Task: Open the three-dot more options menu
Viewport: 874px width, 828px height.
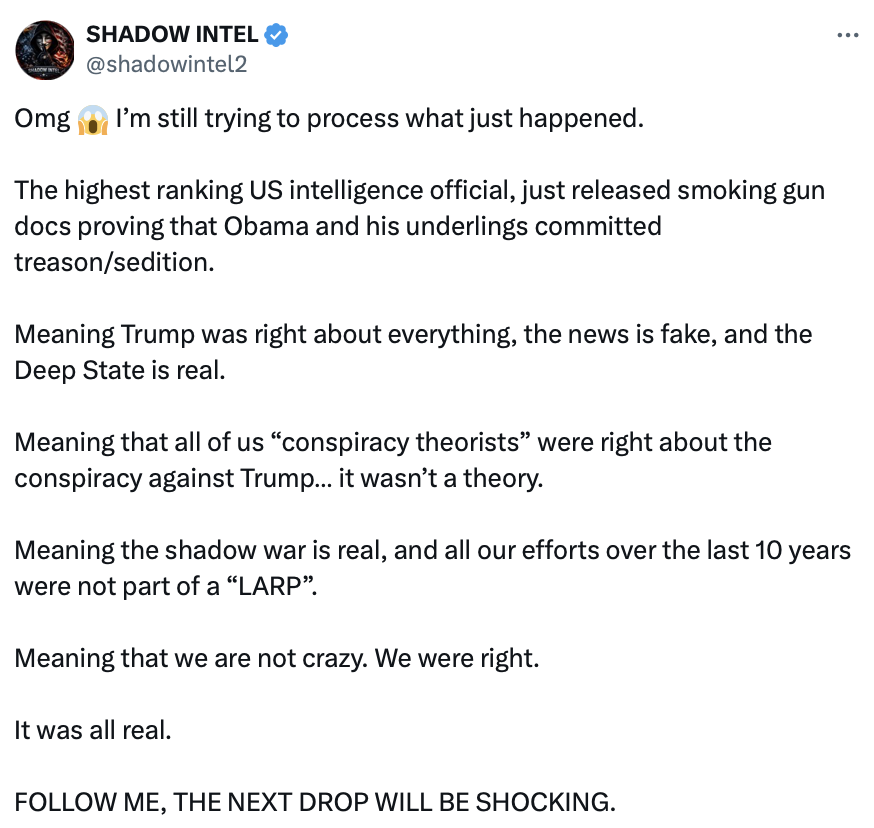Action: pos(846,35)
